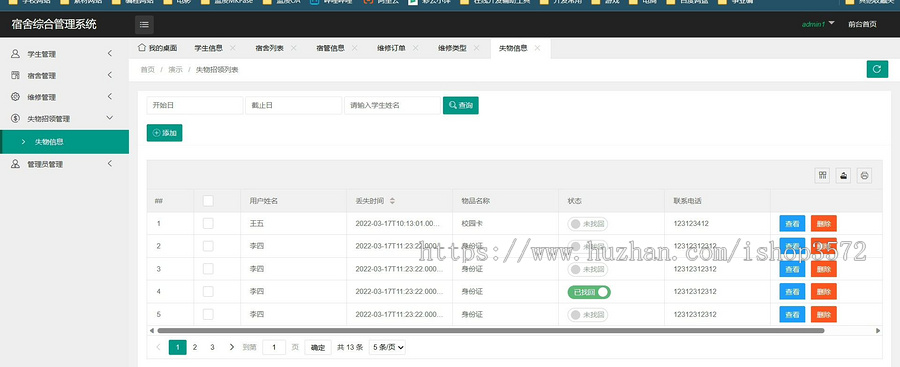Click 首页 in the breadcrumb
Screen dimensions: 900x367
tap(148, 69)
